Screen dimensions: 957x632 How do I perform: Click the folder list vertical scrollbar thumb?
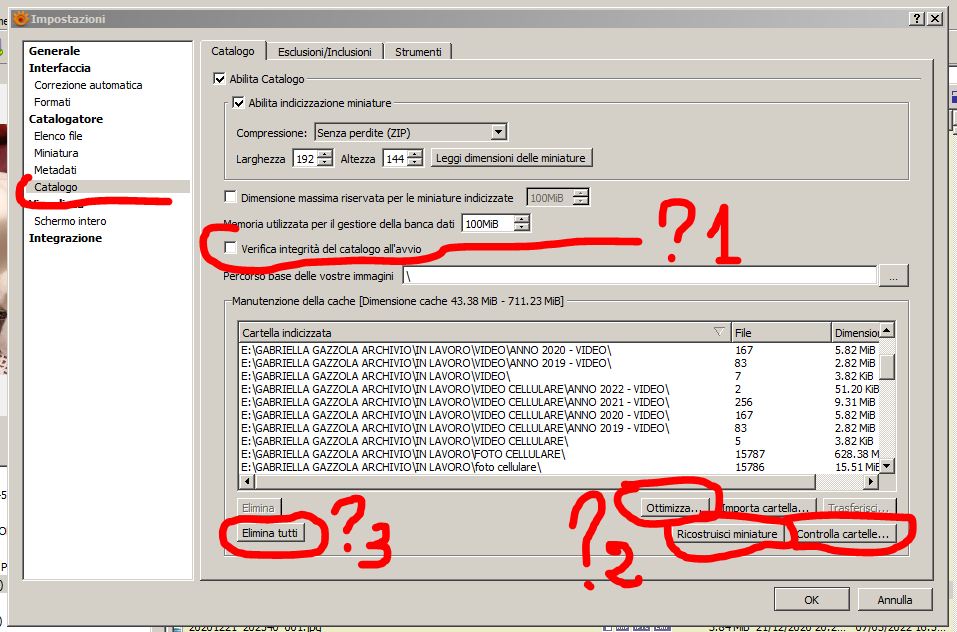[x=887, y=367]
